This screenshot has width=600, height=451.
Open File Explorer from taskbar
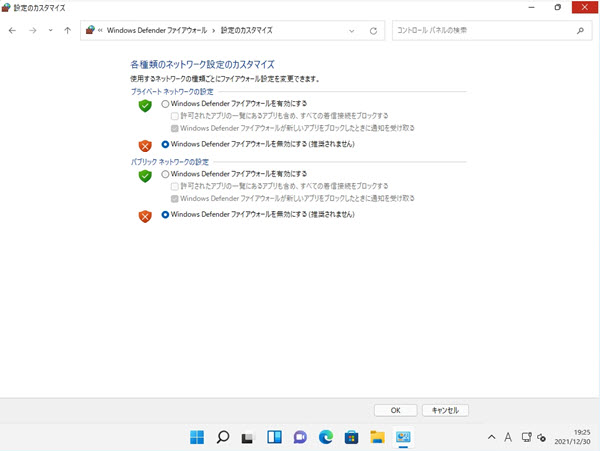click(x=377, y=437)
